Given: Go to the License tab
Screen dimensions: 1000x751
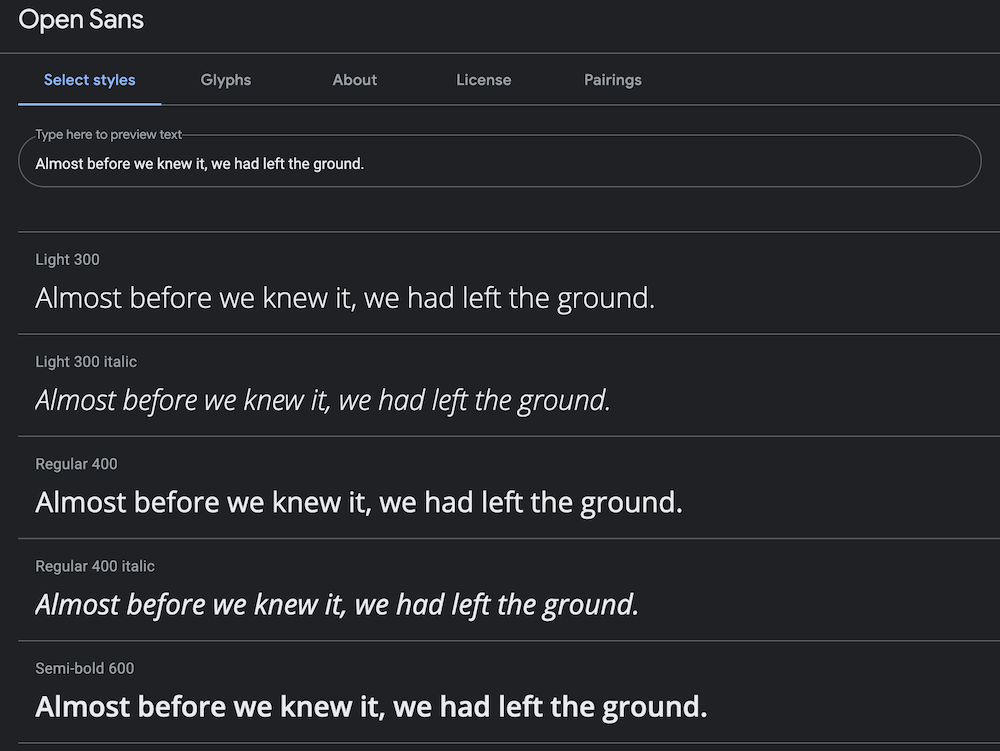Looking at the screenshot, I should point(484,80).
